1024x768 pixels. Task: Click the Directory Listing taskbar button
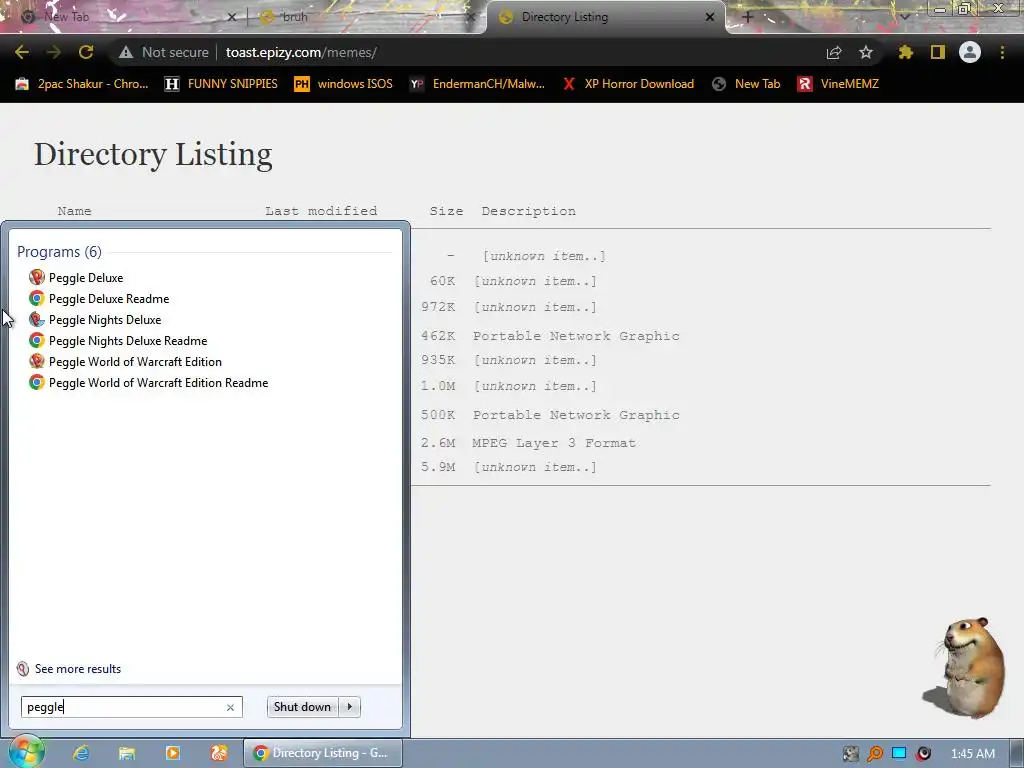323,753
